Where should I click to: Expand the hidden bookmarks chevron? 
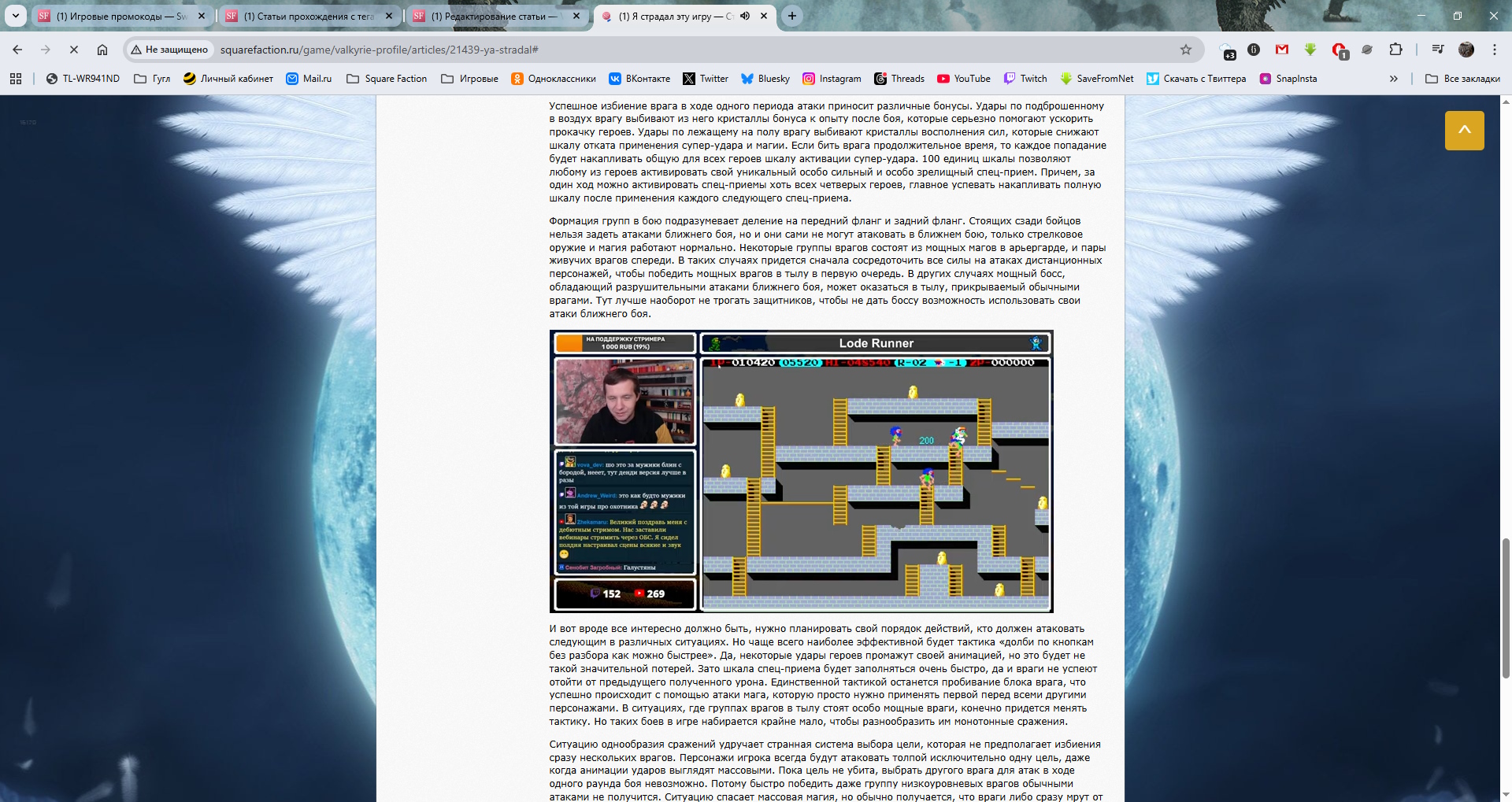(1393, 79)
